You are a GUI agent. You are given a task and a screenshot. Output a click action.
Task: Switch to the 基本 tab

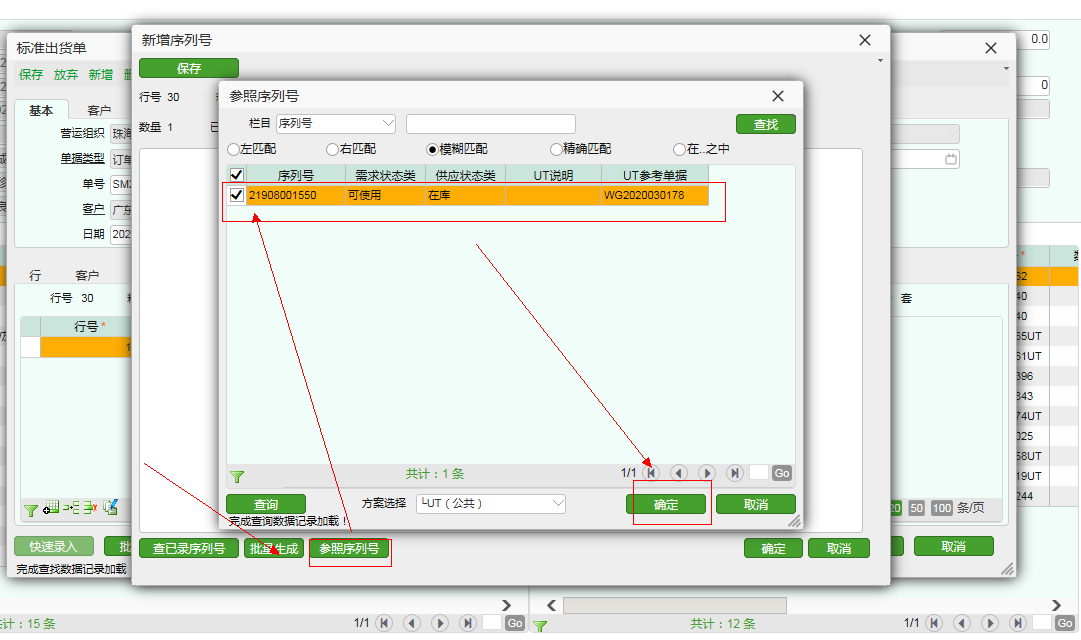click(41, 110)
